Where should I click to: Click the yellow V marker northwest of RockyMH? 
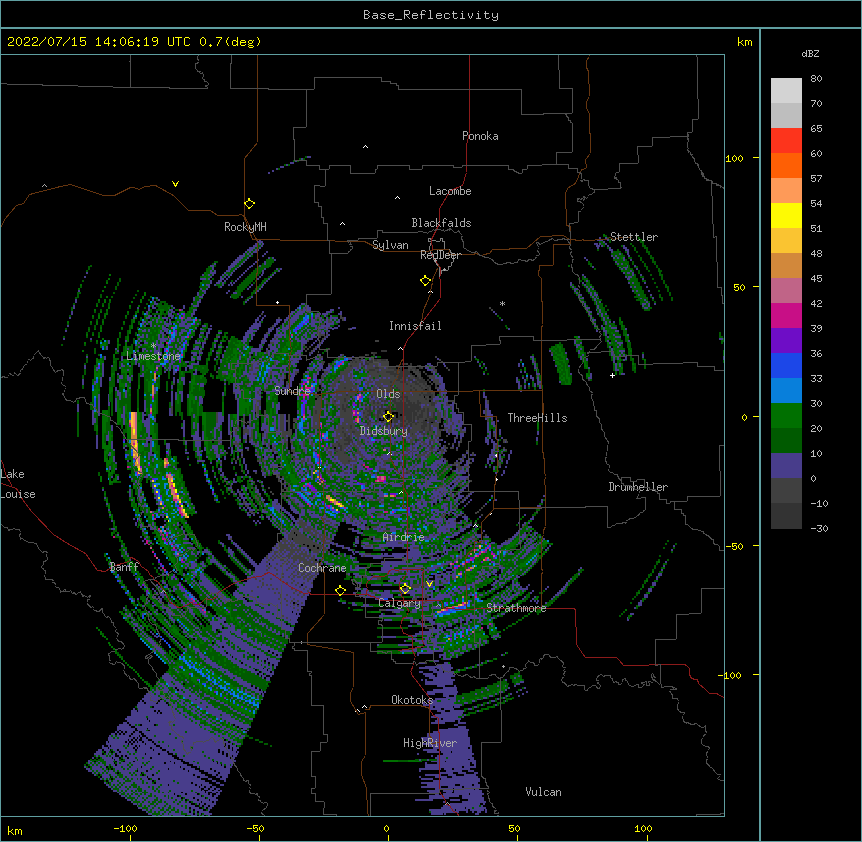pyautogui.click(x=175, y=184)
